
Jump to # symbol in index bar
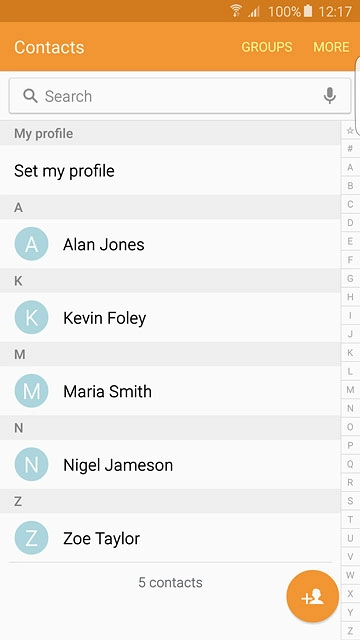[350, 149]
